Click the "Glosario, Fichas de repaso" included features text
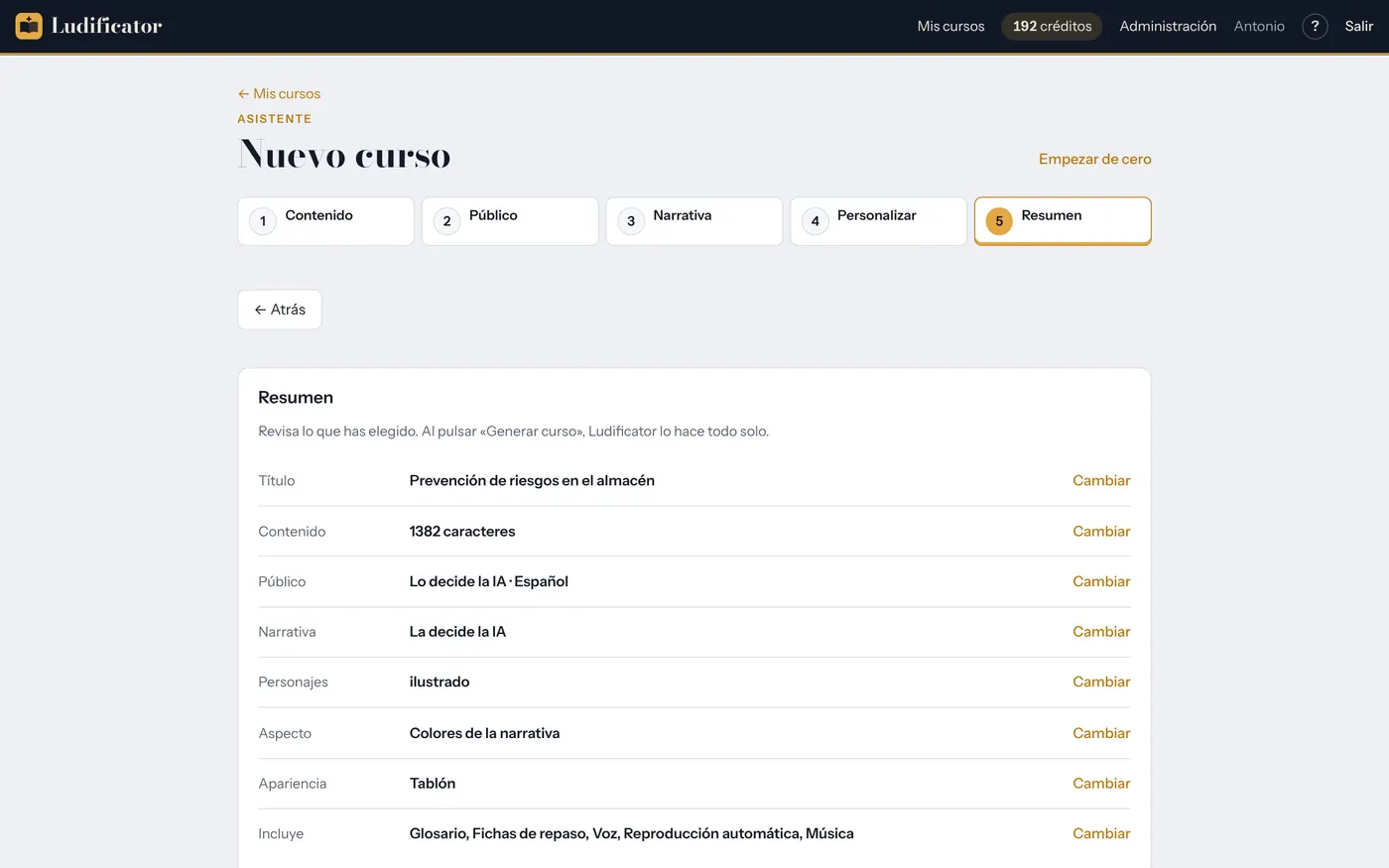Screen dimensions: 1389x868 click(498, 833)
